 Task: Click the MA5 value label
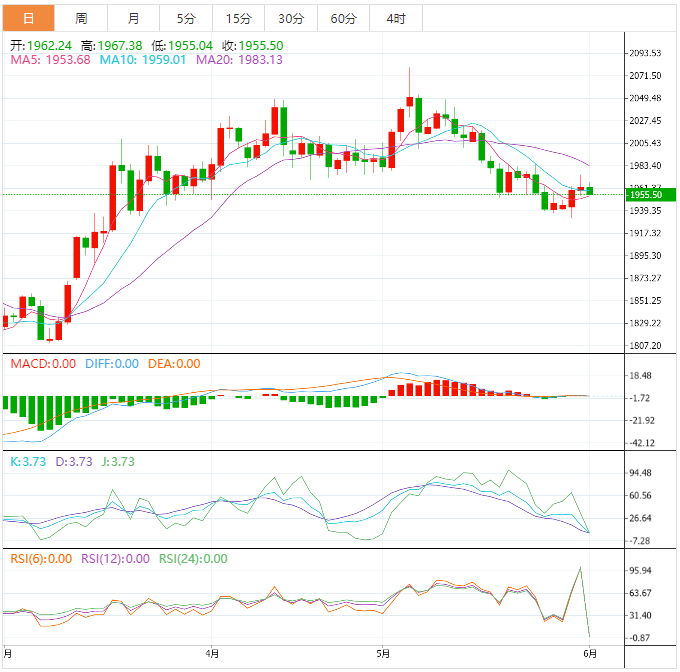coord(50,60)
